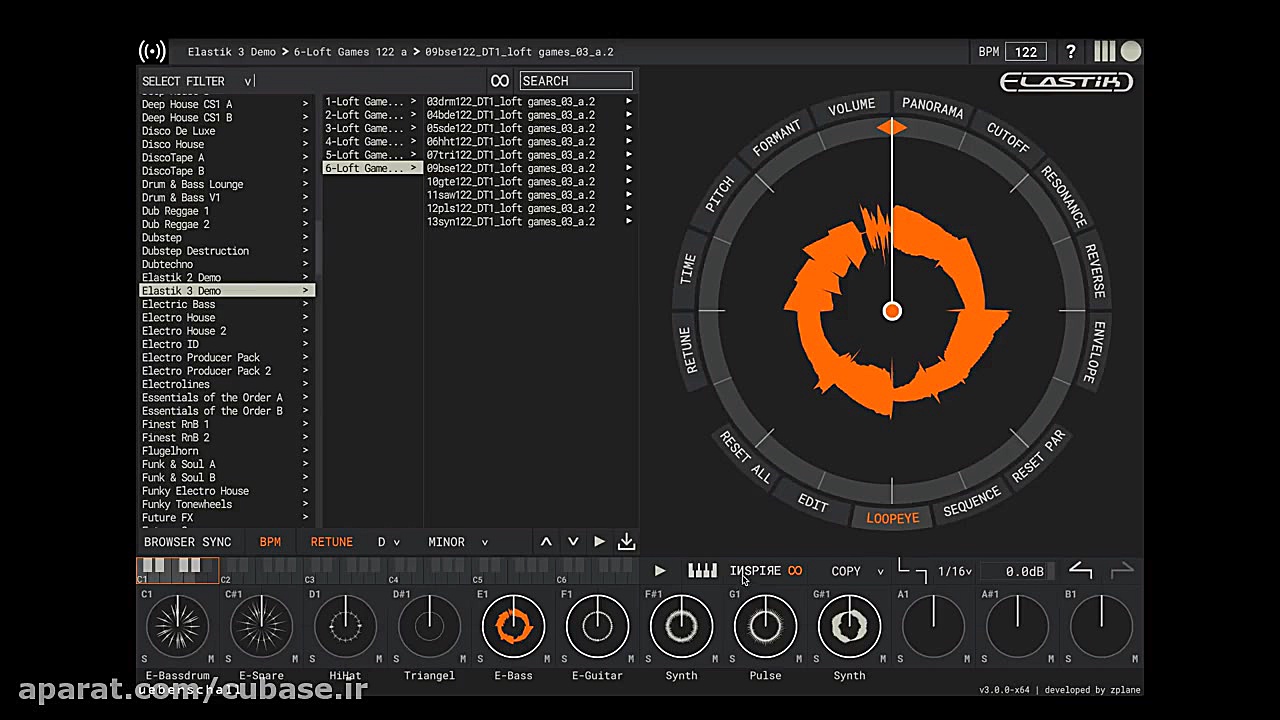
Task: Solo the E-Bassdrum C1 pad
Action: (144, 659)
